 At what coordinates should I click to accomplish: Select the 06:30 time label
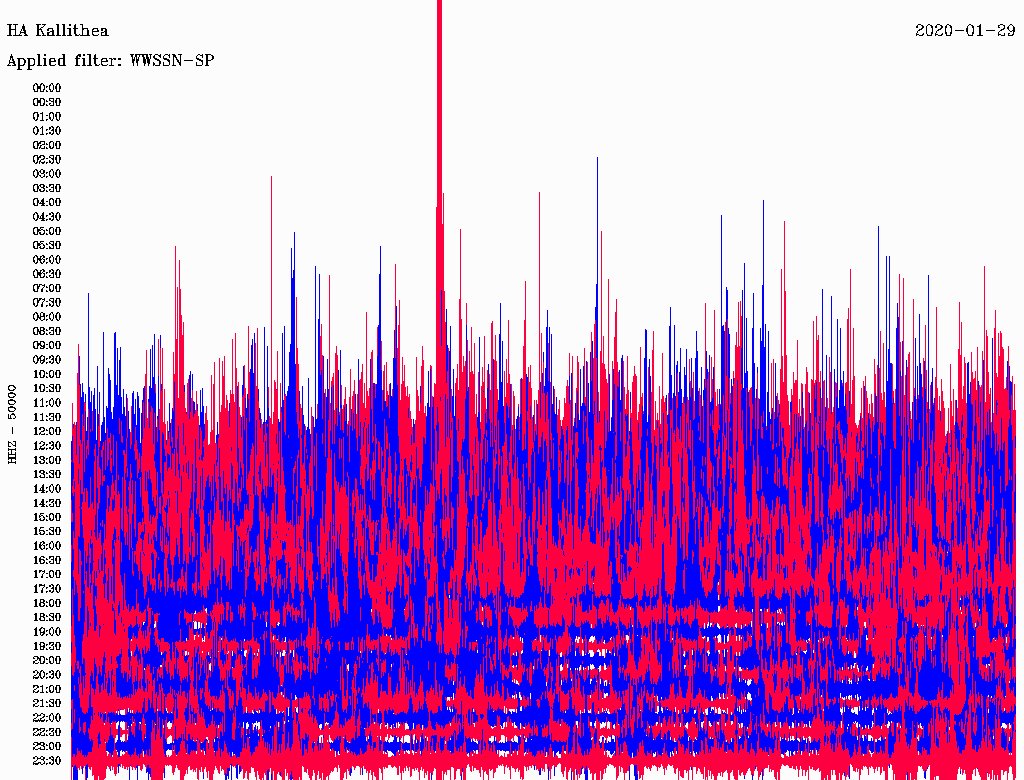47,274
